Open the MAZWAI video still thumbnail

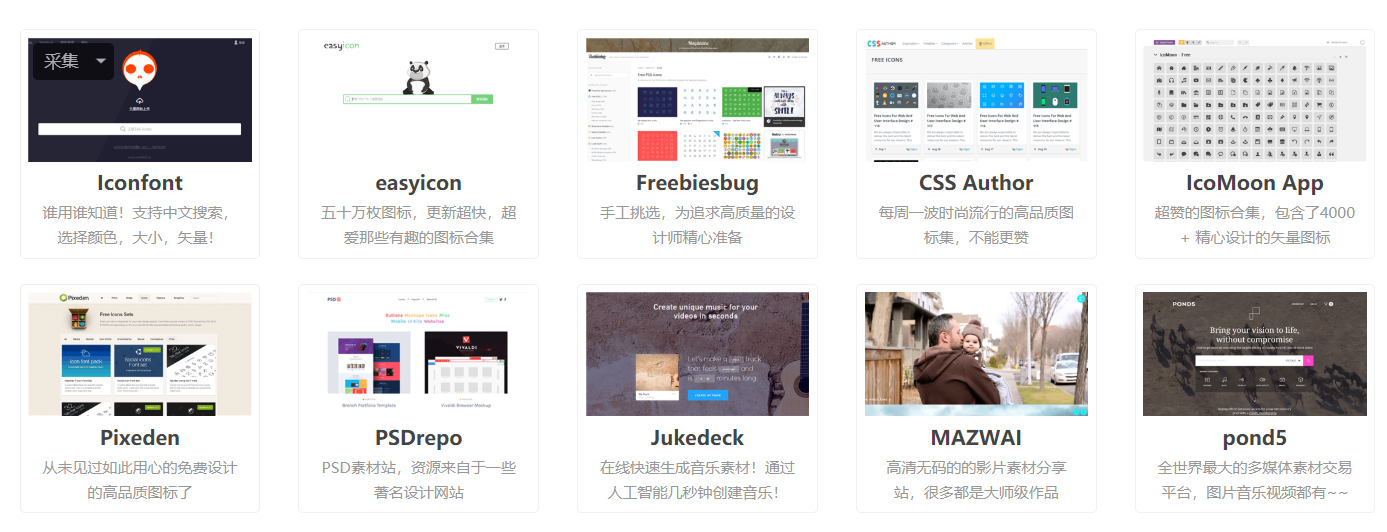coord(976,354)
